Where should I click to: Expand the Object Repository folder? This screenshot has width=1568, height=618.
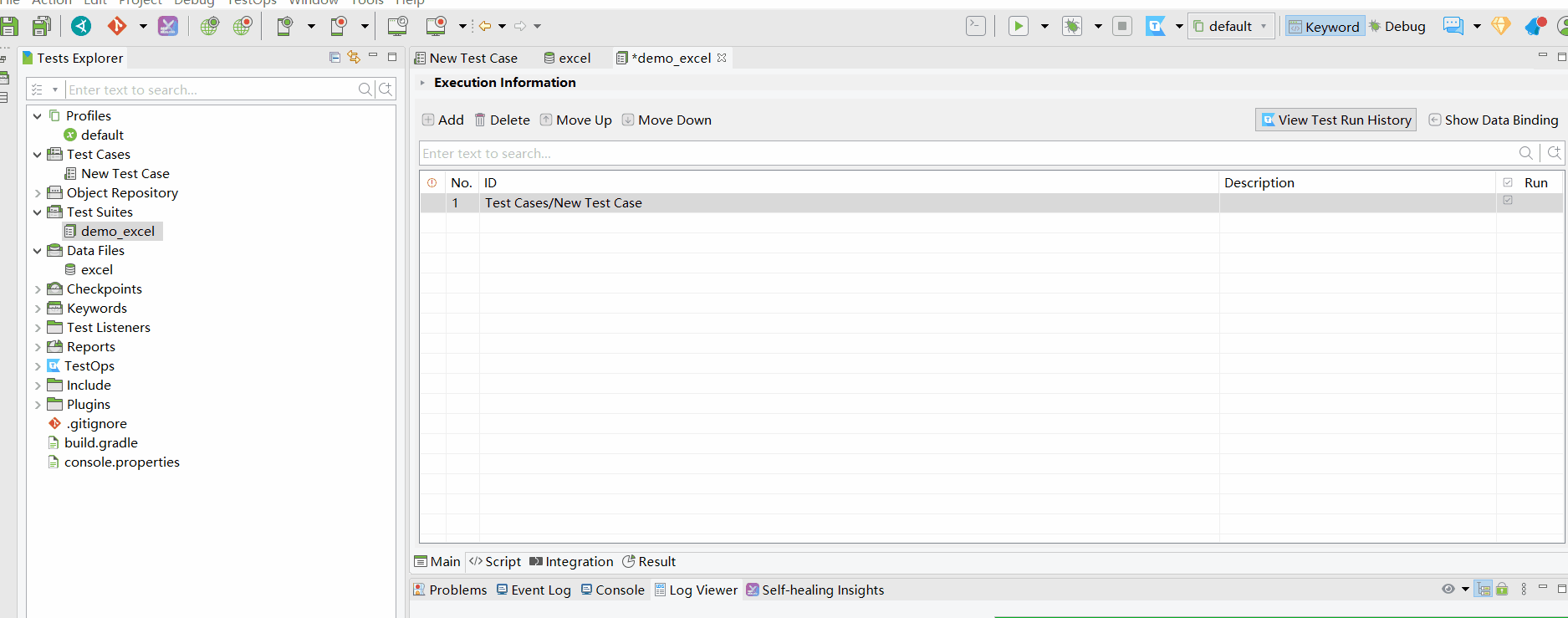pos(38,193)
